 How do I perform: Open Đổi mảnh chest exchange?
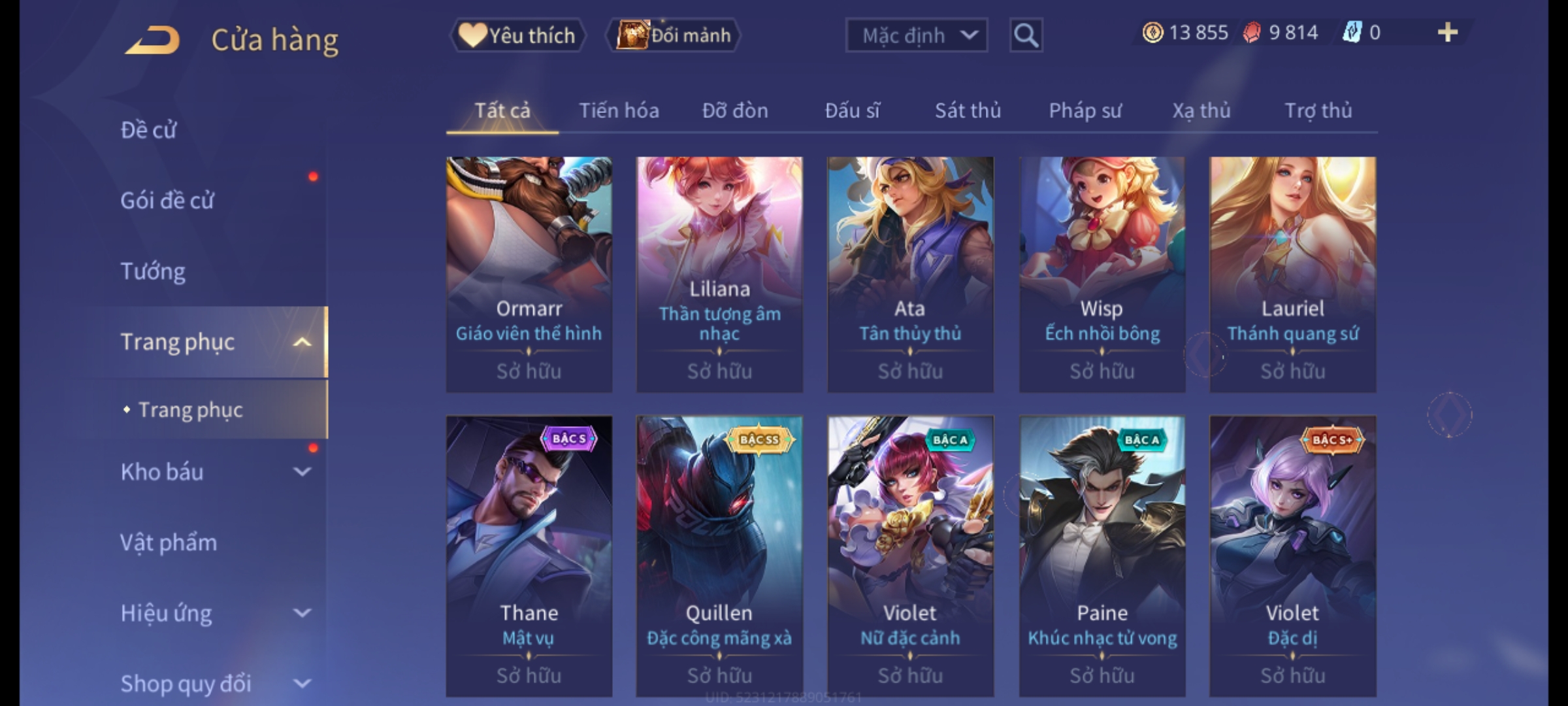pyautogui.click(x=674, y=35)
